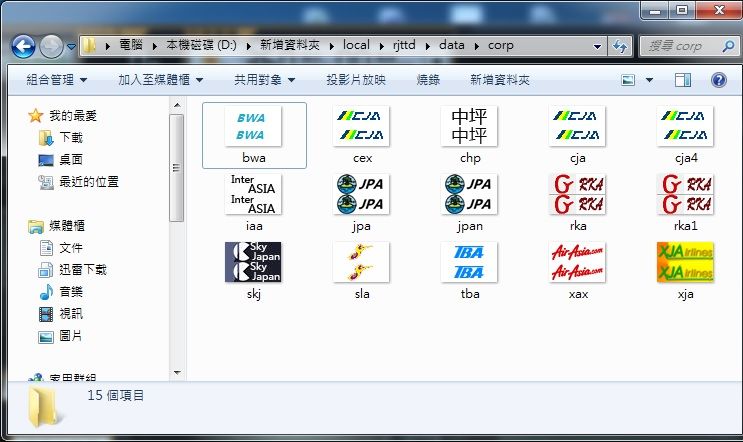Select the cja folder thumbnail
Screen dimensions: 743x442
pos(578,126)
